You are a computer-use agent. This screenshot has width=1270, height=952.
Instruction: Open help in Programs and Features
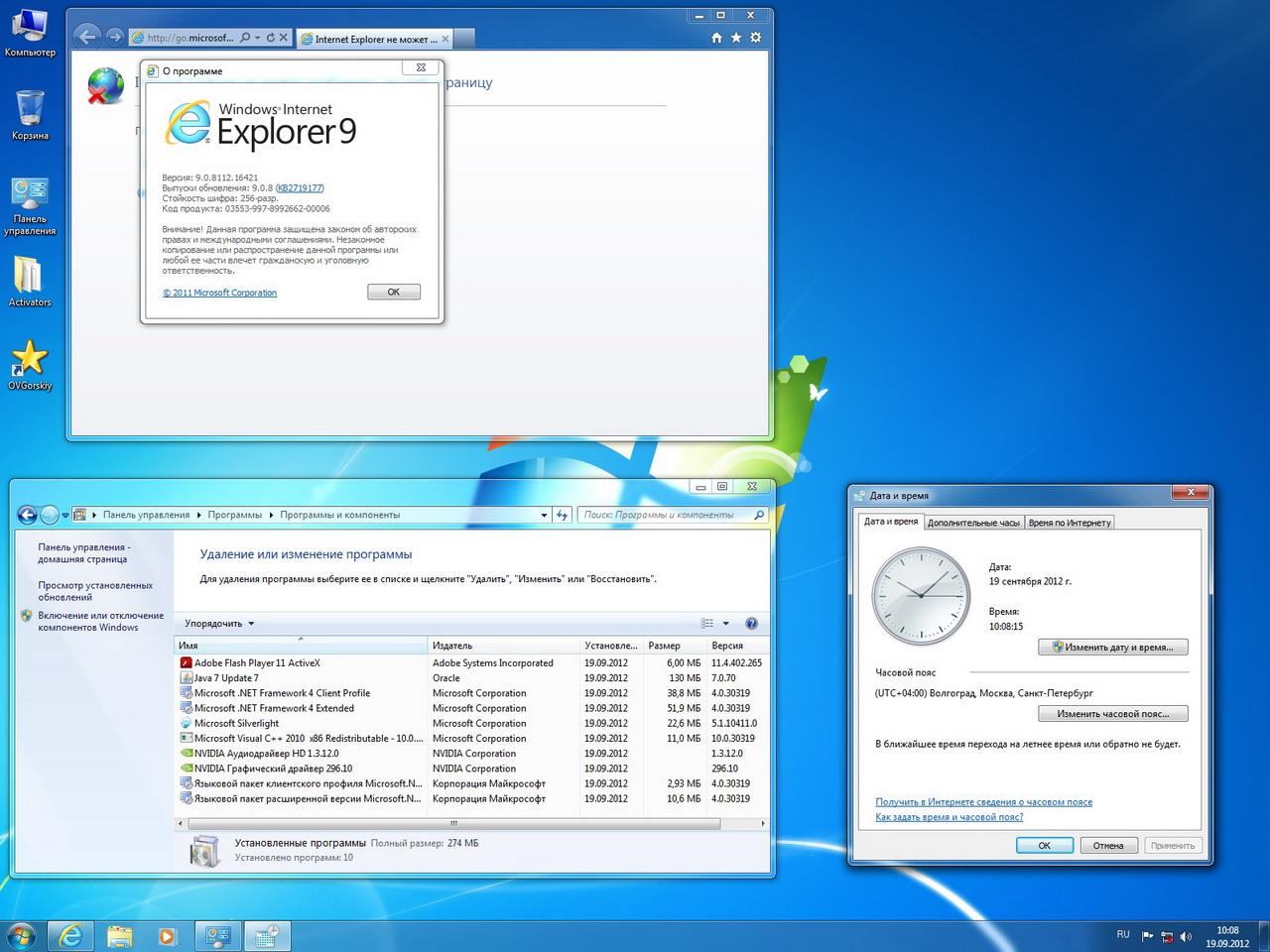coord(751,624)
